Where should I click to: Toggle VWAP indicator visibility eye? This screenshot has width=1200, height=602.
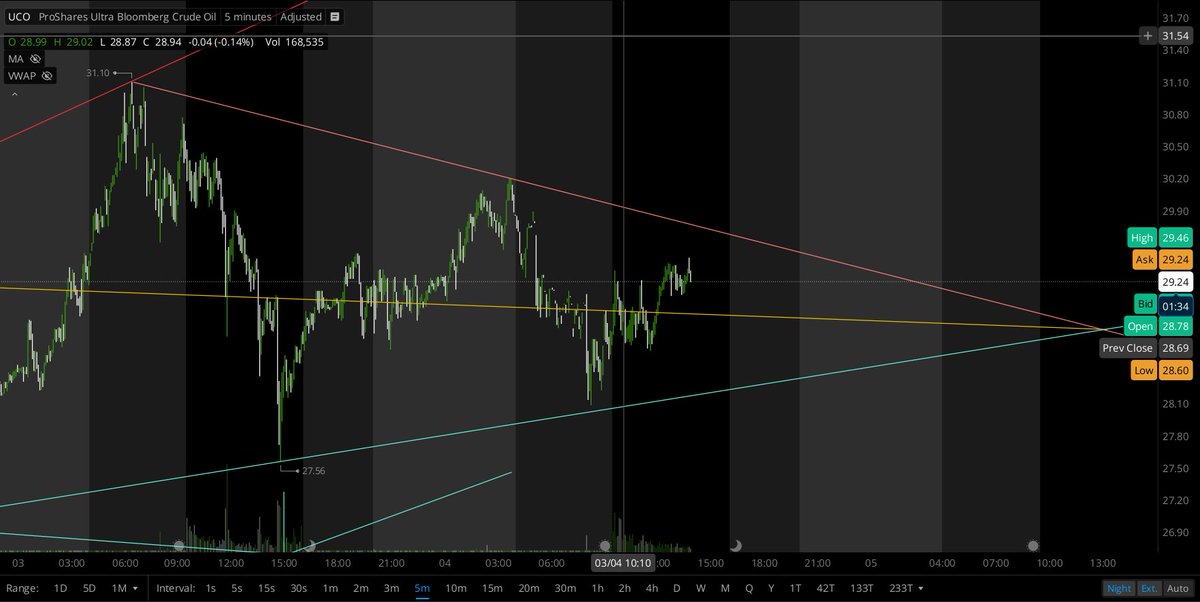click(x=47, y=76)
